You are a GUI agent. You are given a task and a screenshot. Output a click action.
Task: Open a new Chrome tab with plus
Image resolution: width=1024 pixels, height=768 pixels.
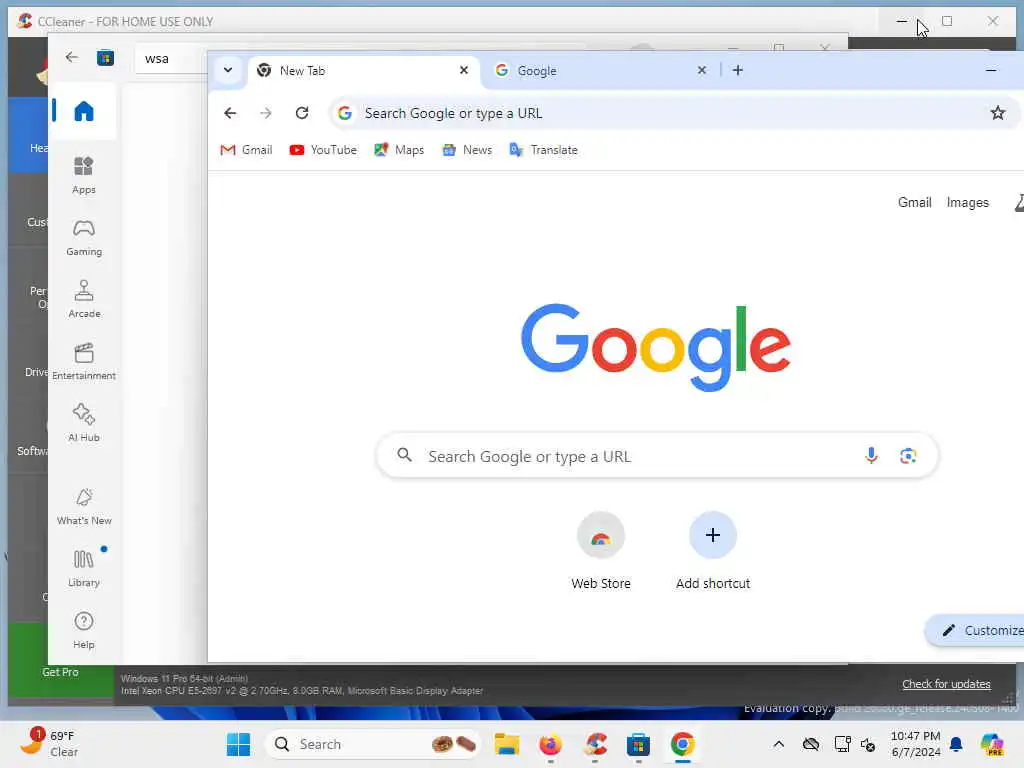738,71
